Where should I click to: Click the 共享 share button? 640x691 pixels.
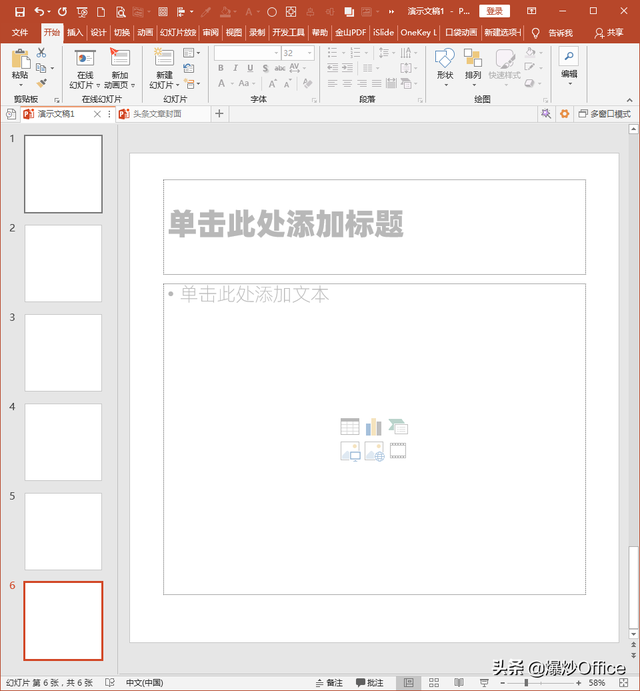tap(609, 33)
